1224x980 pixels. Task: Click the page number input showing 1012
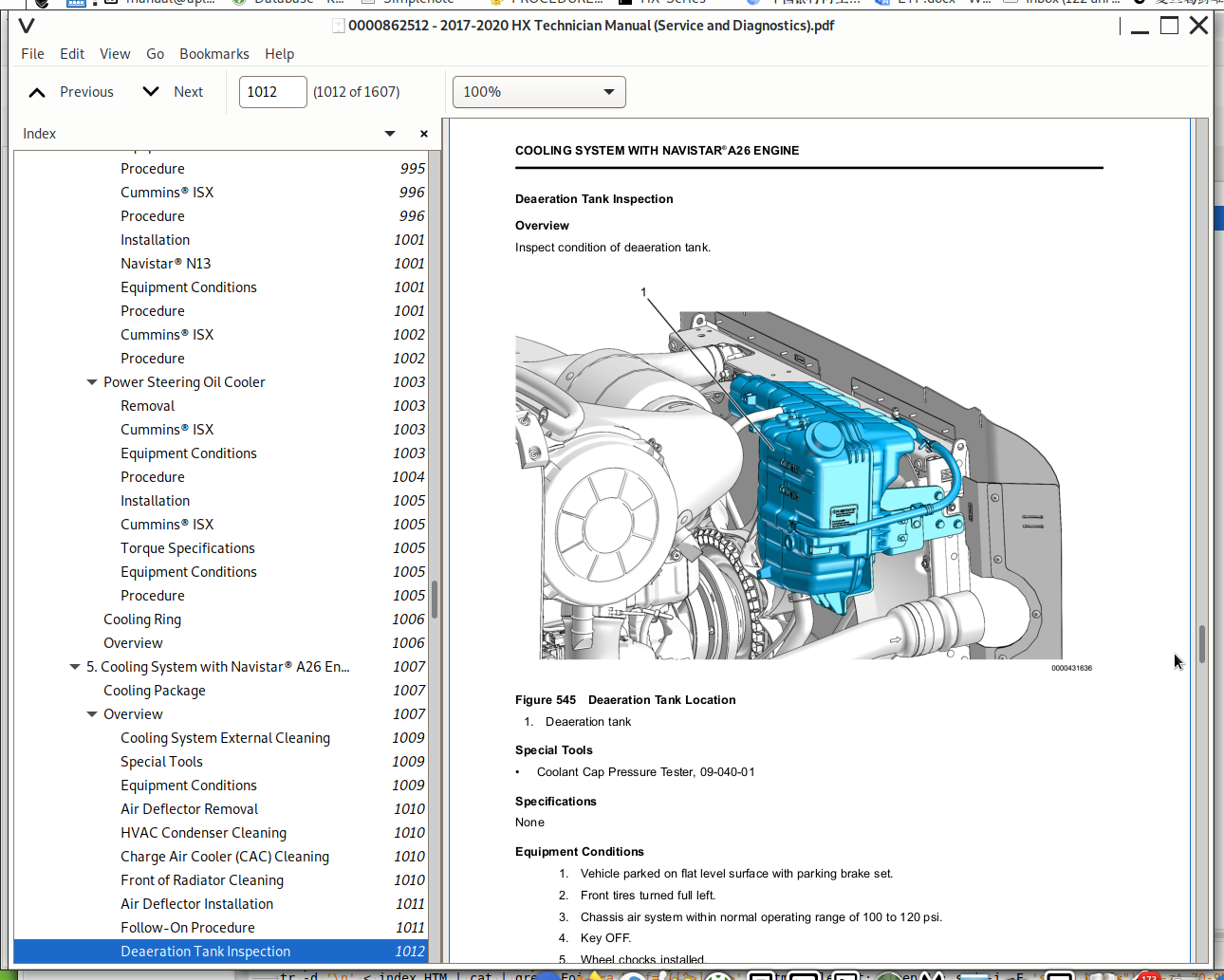tap(272, 91)
